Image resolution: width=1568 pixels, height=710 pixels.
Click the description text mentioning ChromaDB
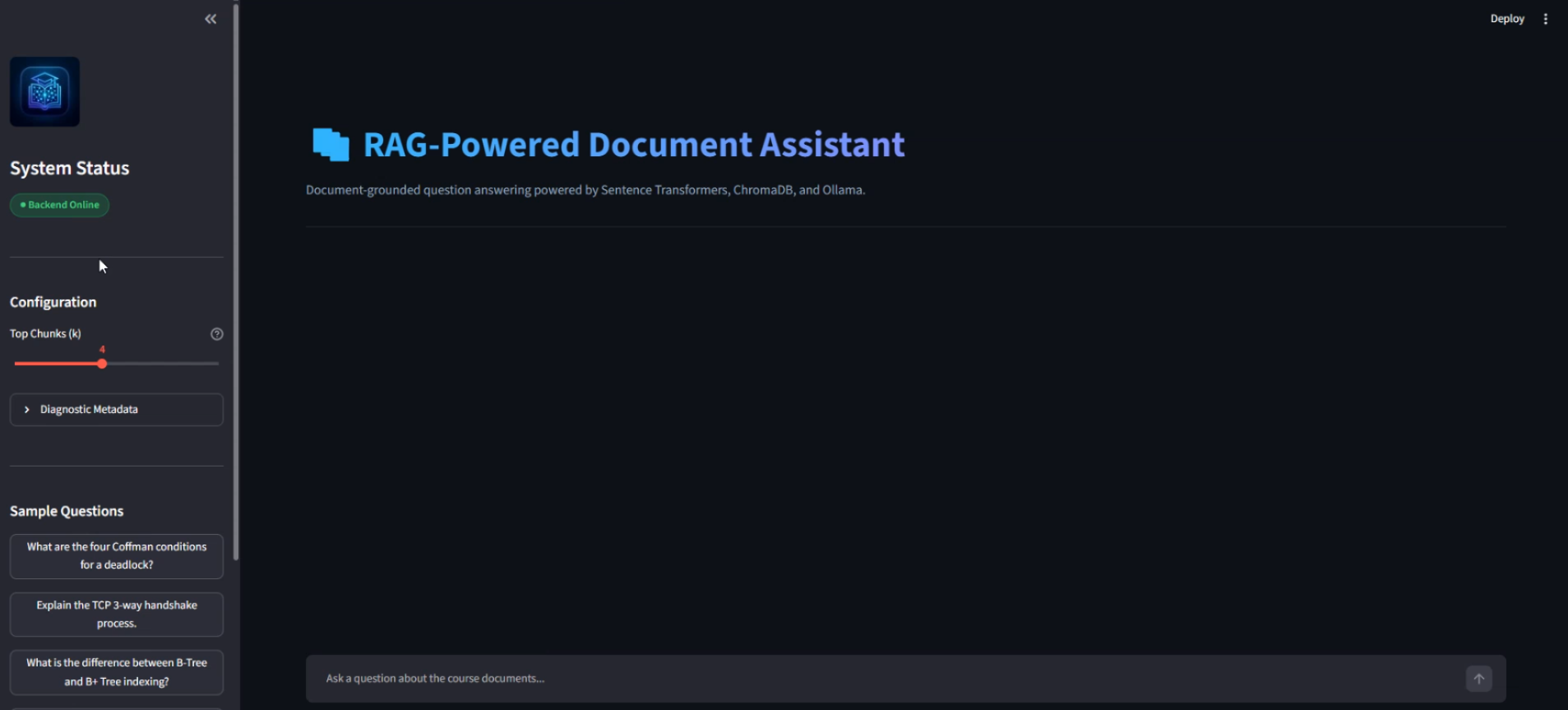[585, 190]
